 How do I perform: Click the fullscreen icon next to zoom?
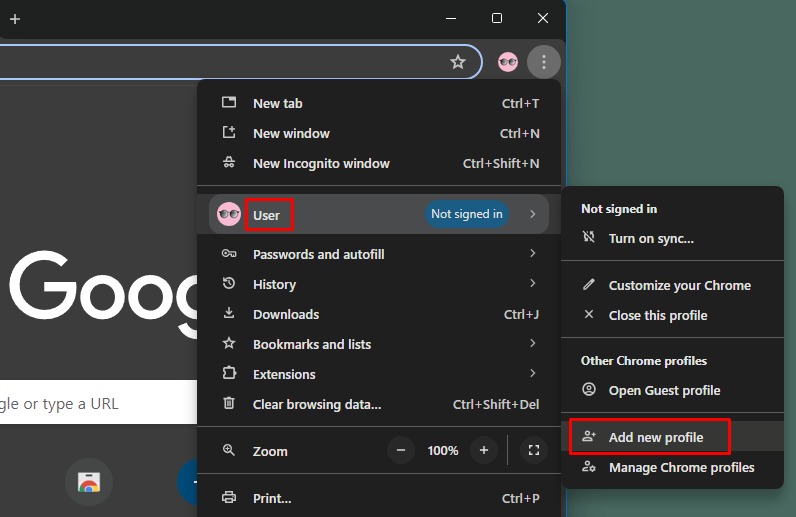tap(533, 451)
